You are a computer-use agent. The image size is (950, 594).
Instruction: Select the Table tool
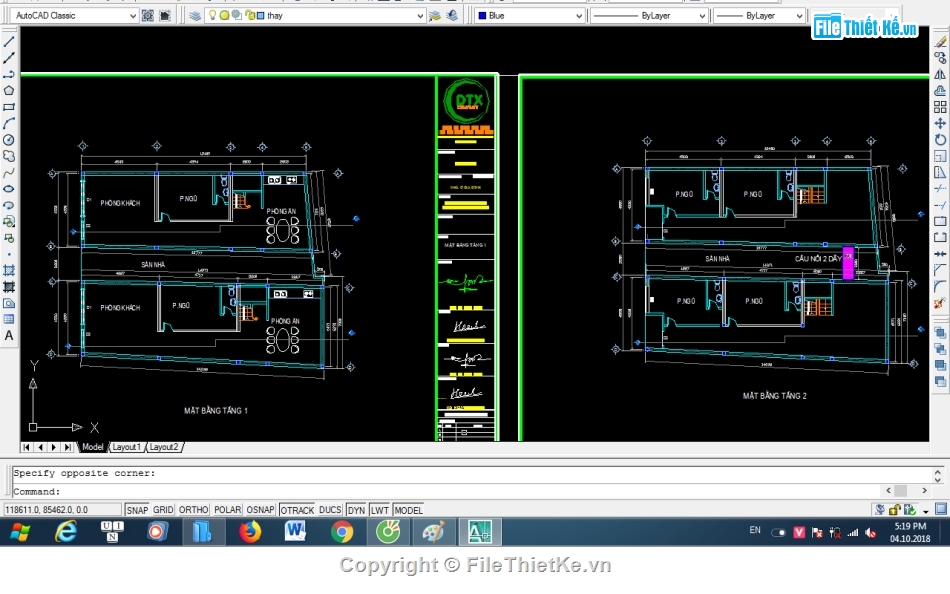point(8,319)
